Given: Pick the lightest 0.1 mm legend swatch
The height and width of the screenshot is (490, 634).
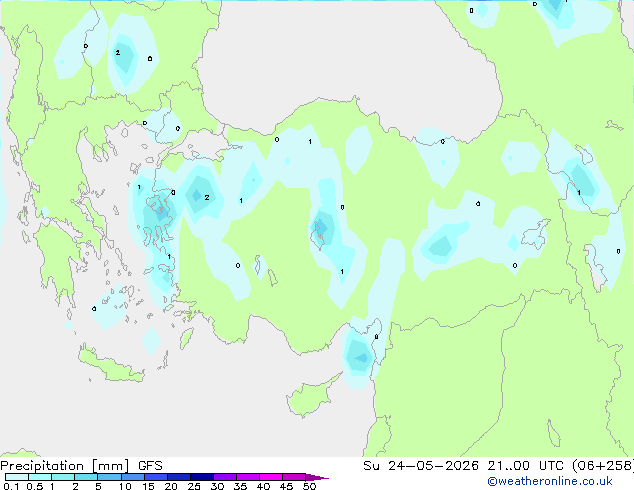Looking at the screenshot, I should 17,477.
